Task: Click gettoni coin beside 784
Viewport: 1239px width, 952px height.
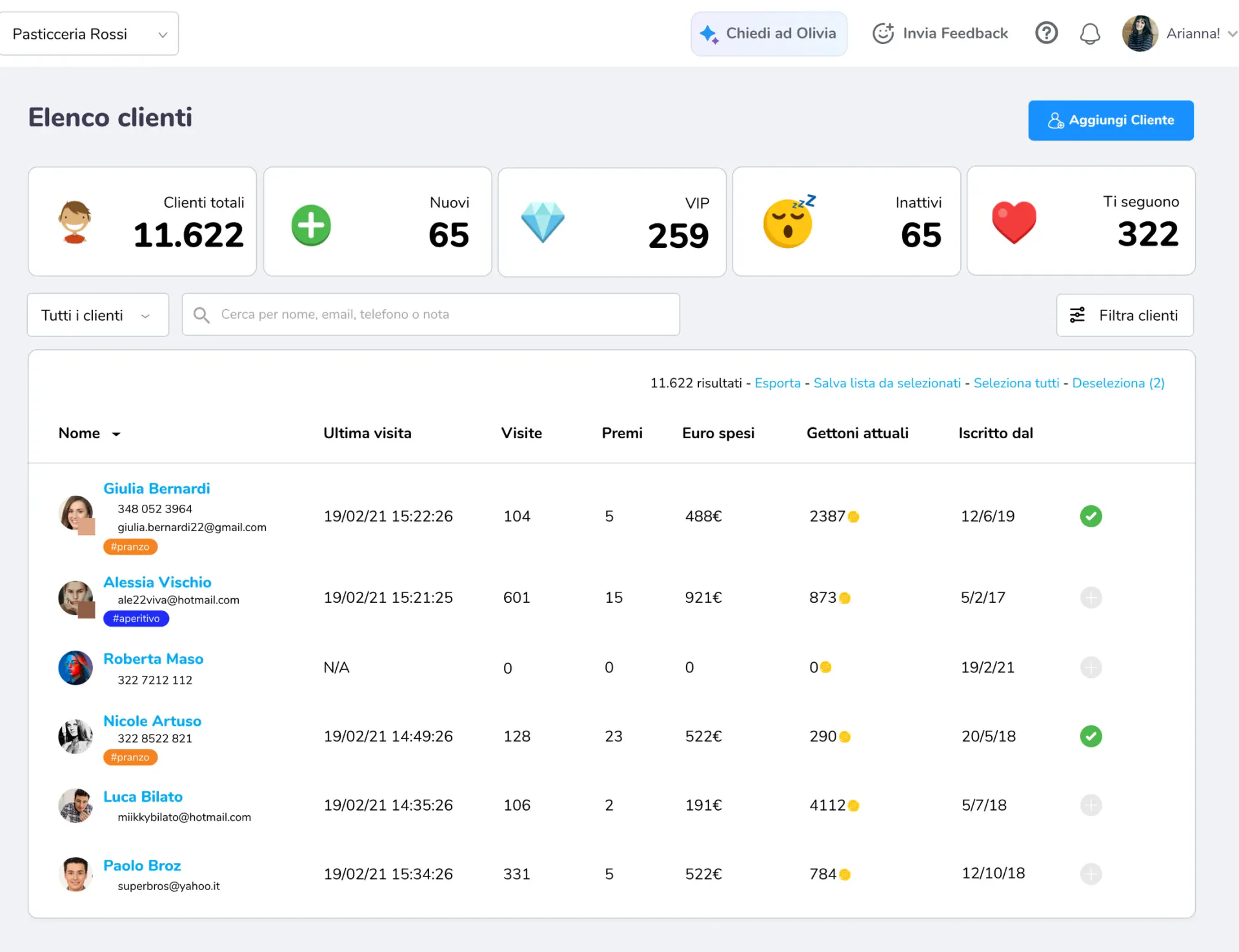Action: (845, 875)
